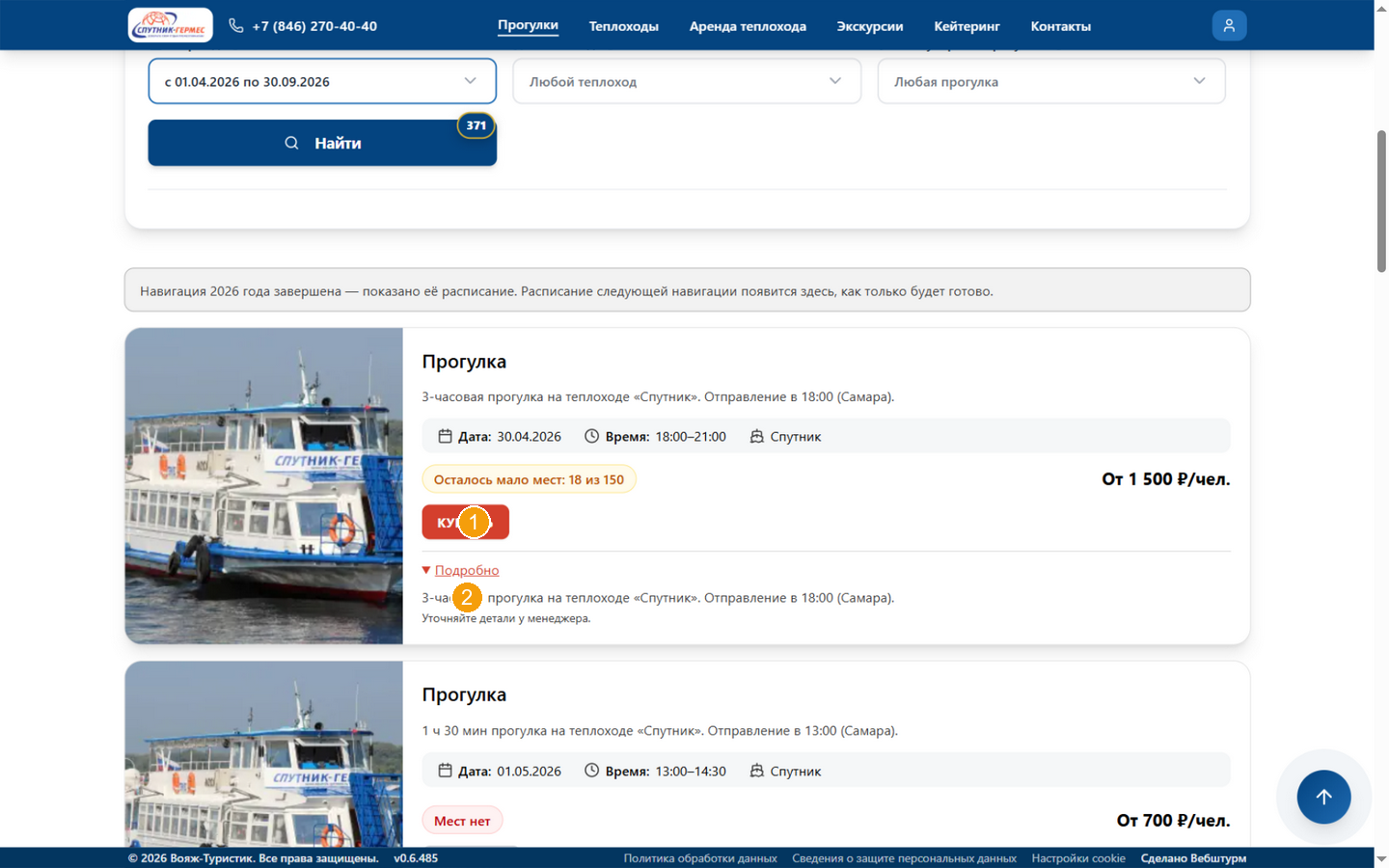
Task: Call the phone number +7 (846) 270-40-40
Action: 314,26
